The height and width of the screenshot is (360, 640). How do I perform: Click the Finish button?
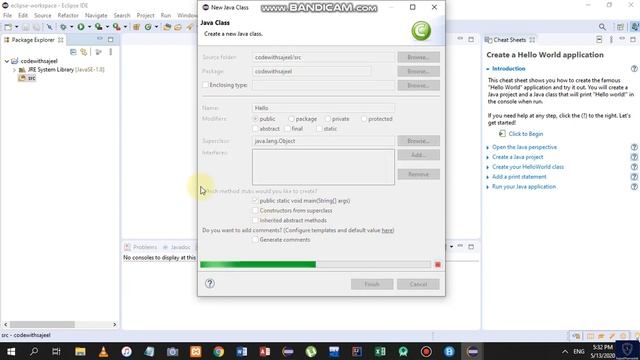pyautogui.click(x=372, y=284)
